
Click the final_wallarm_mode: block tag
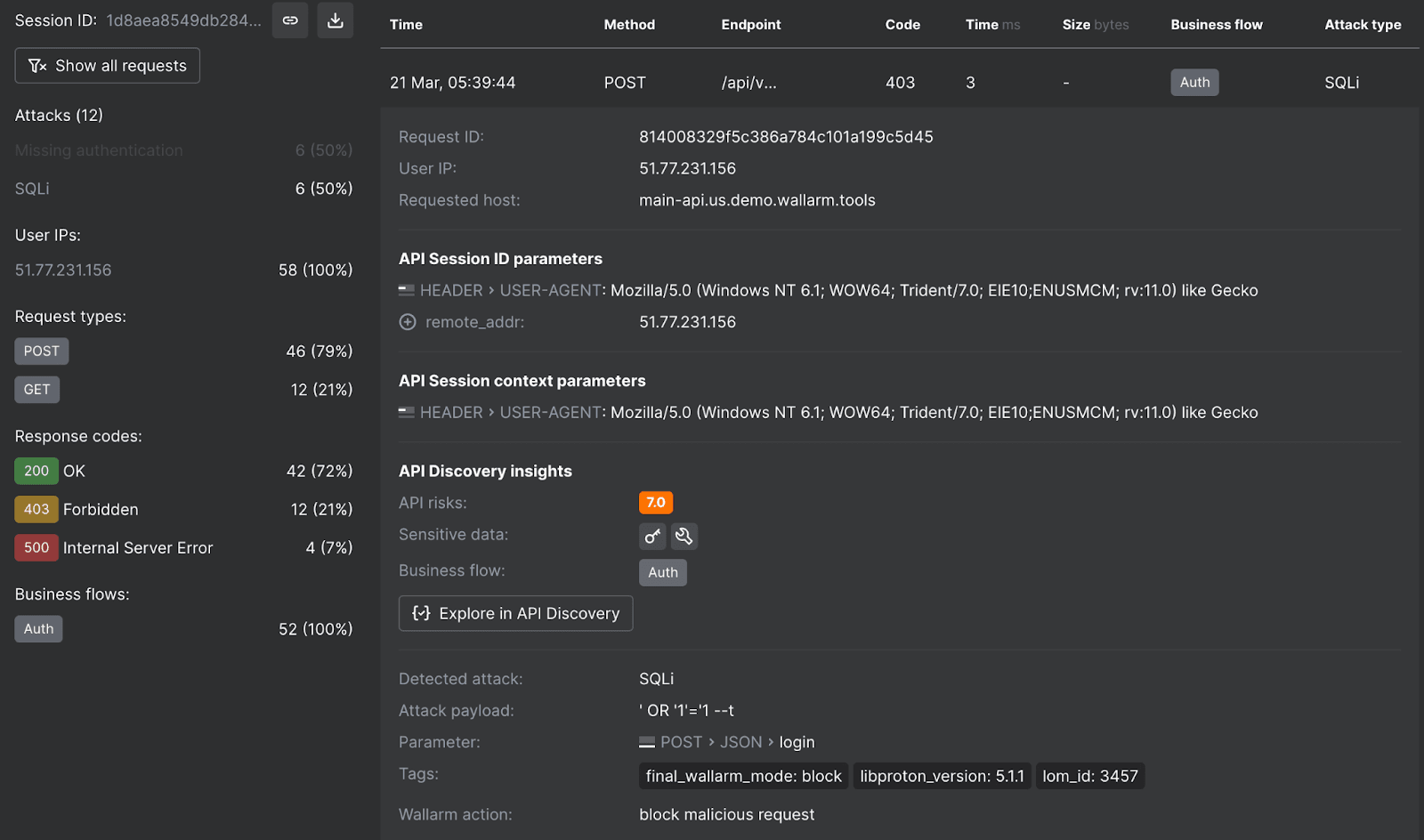(x=743, y=776)
